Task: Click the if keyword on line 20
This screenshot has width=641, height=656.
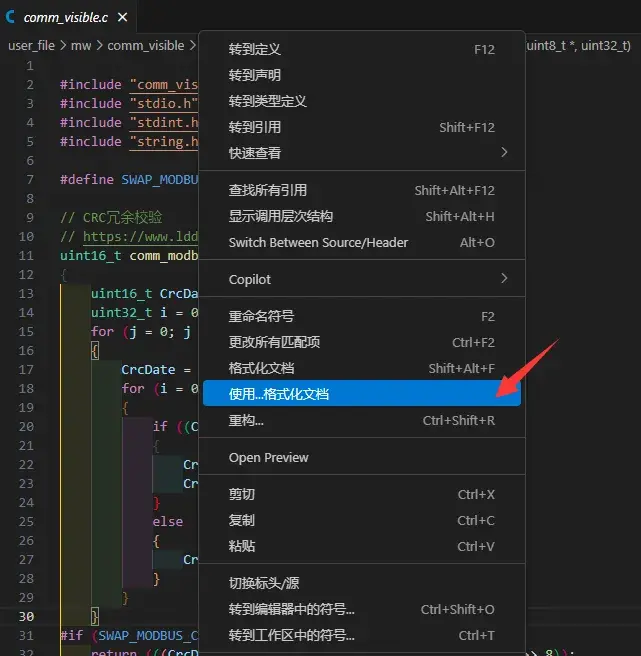Action: tap(160, 426)
